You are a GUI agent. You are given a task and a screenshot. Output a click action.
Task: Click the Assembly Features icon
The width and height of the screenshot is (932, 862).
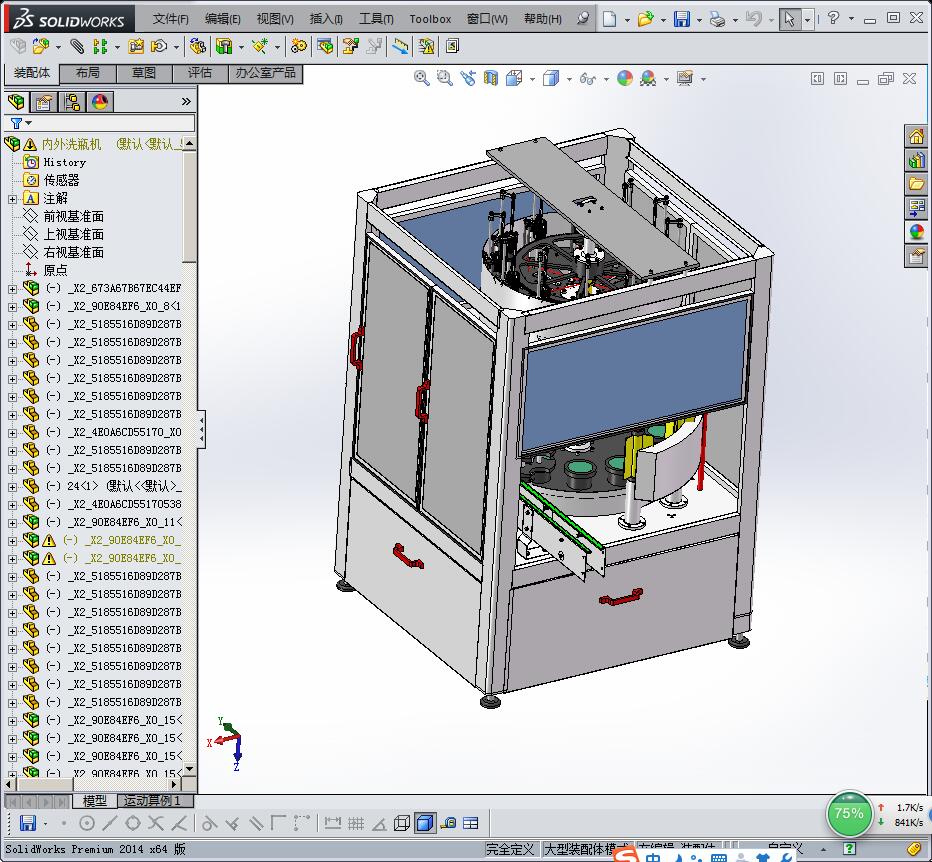224,46
